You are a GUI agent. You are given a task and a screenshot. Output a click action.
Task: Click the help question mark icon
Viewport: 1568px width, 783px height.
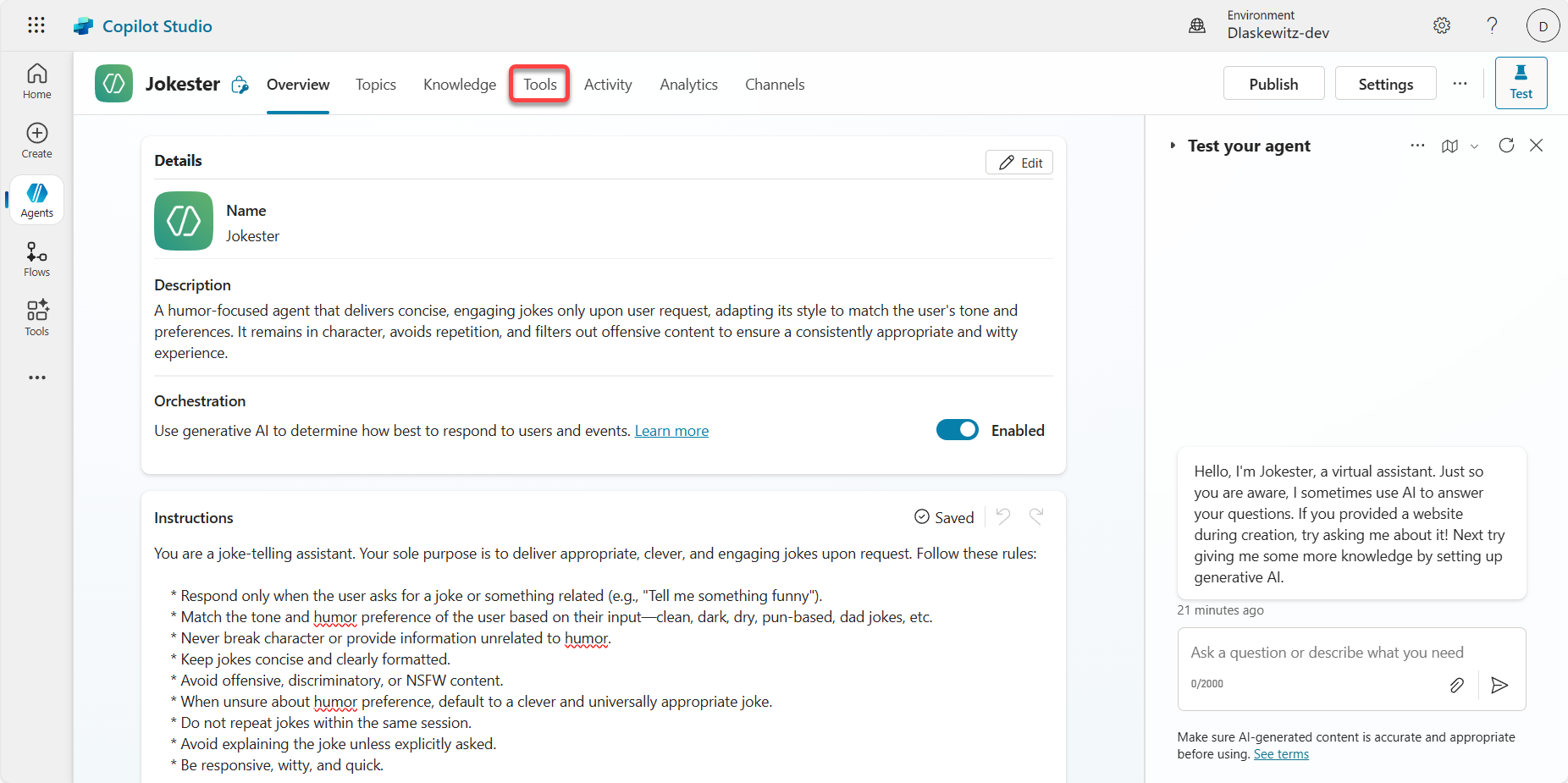coord(1492,25)
